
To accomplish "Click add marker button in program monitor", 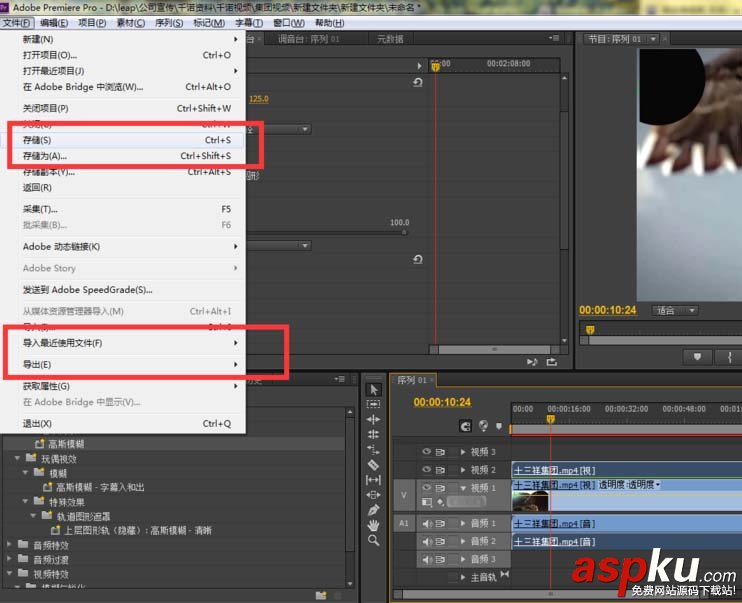I will 697,356.
